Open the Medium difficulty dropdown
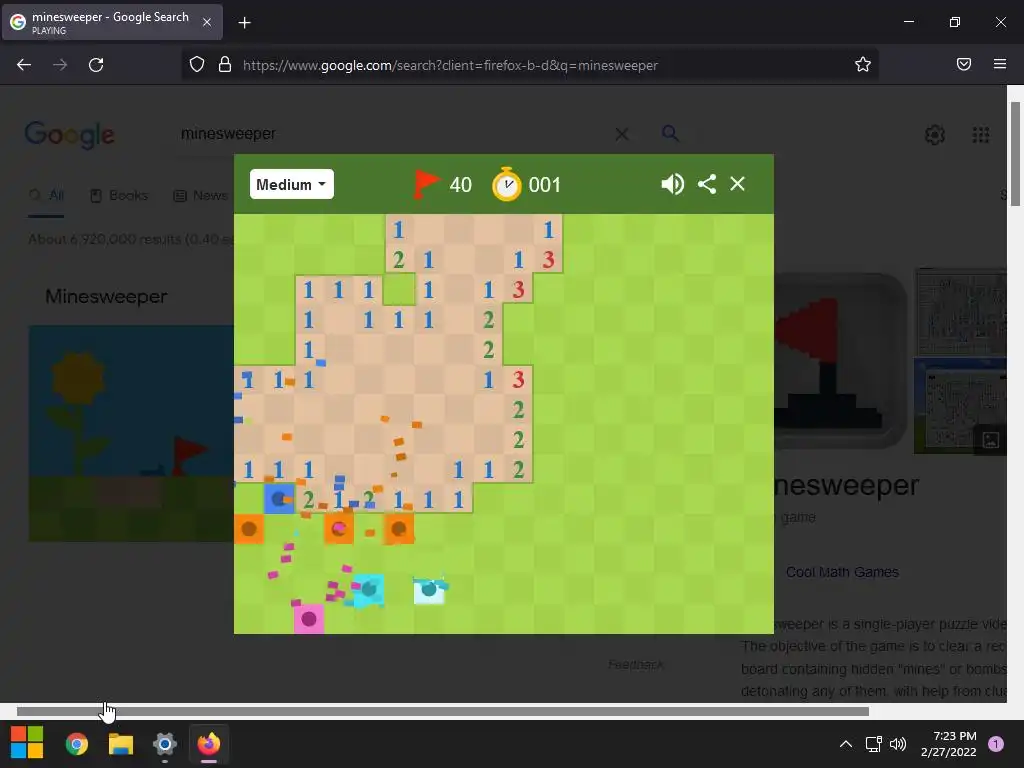The width and height of the screenshot is (1024, 768). [x=291, y=184]
